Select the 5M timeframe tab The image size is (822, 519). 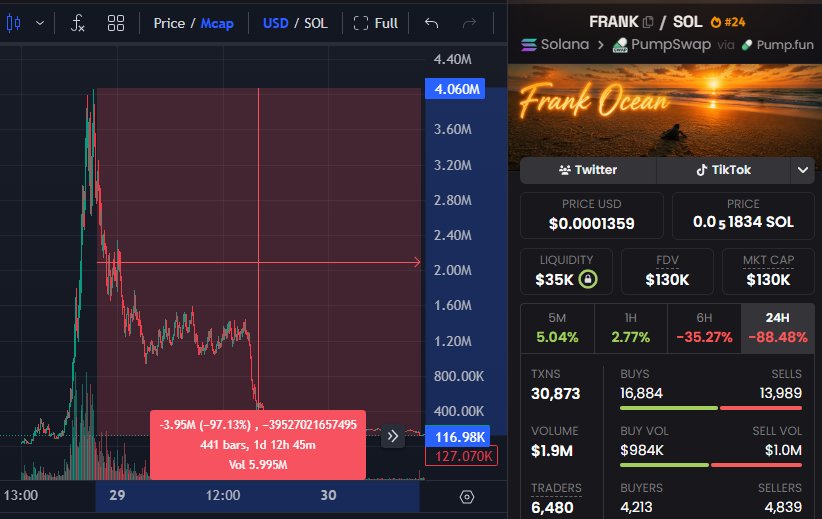pyautogui.click(x=557, y=329)
